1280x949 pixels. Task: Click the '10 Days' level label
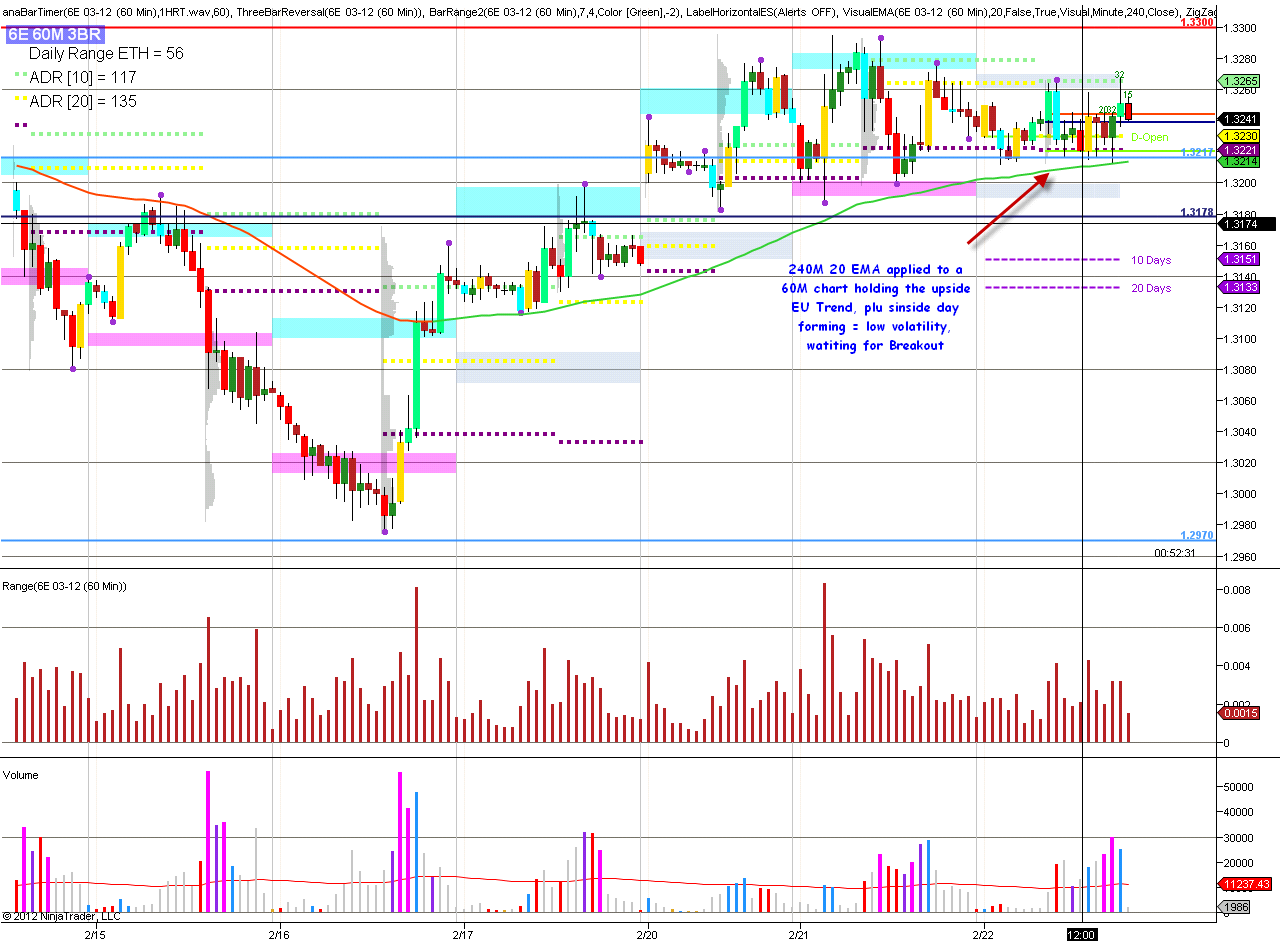tap(1151, 260)
